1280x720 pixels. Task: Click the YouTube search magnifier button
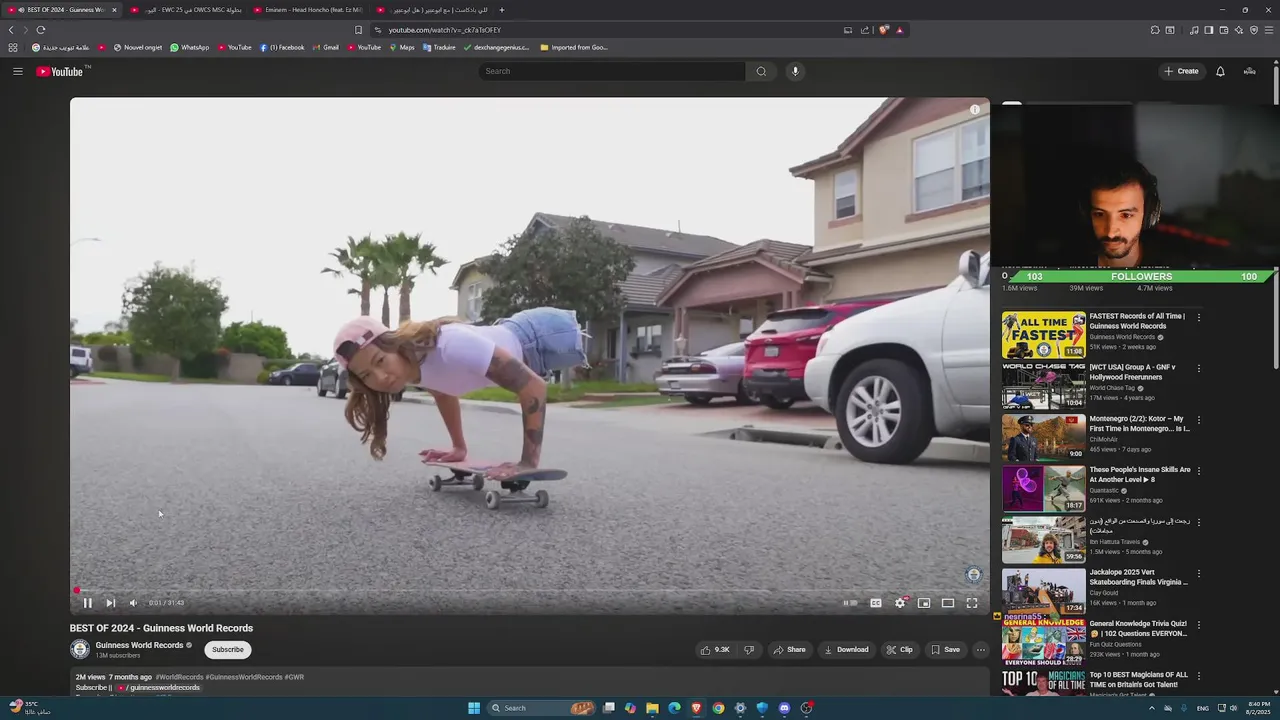(x=761, y=71)
